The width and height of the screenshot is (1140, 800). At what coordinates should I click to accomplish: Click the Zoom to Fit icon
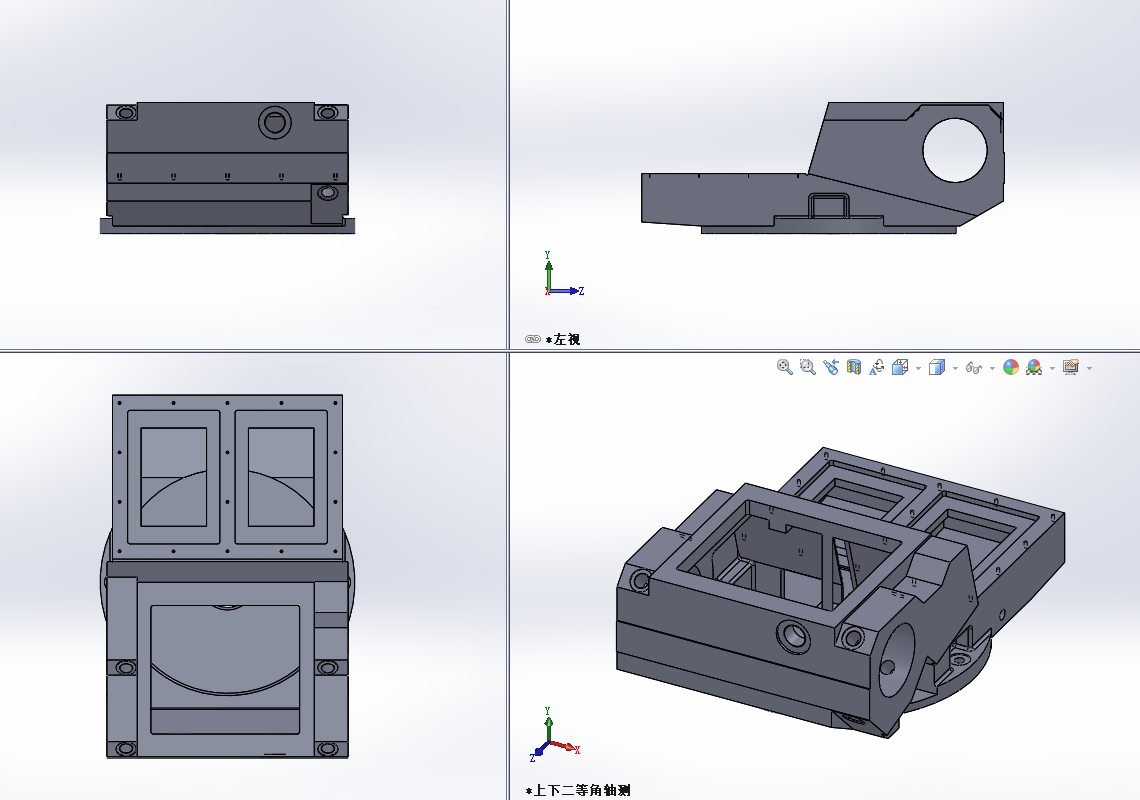point(784,367)
